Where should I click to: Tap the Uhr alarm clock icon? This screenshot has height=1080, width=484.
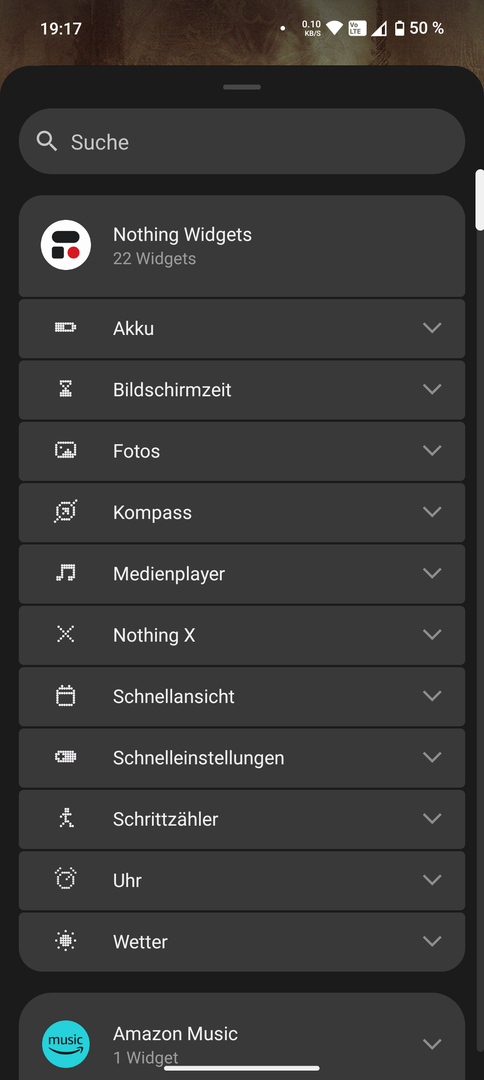click(x=65, y=880)
